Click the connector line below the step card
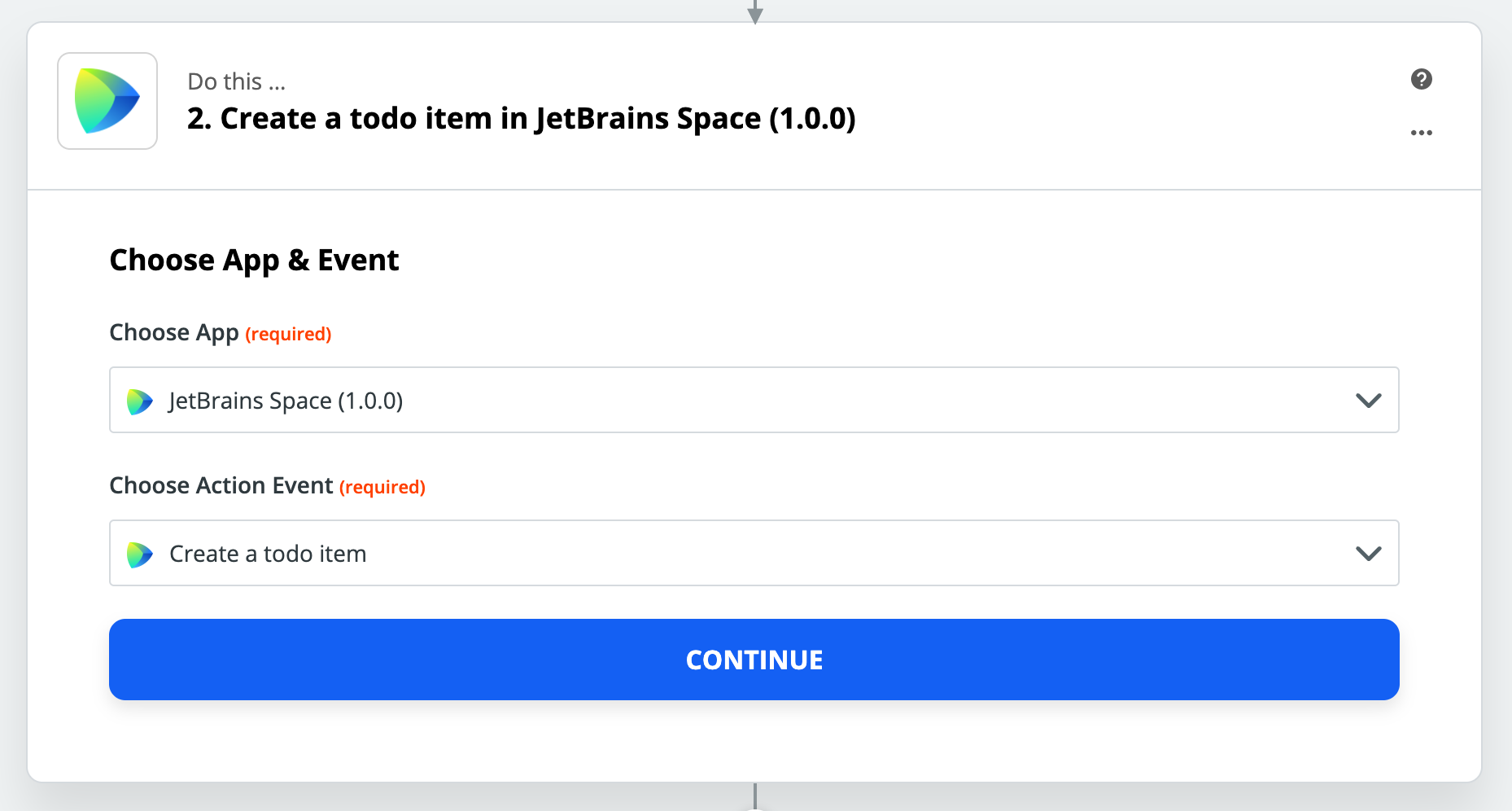This screenshot has width=1512, height=811. [755, 796]
